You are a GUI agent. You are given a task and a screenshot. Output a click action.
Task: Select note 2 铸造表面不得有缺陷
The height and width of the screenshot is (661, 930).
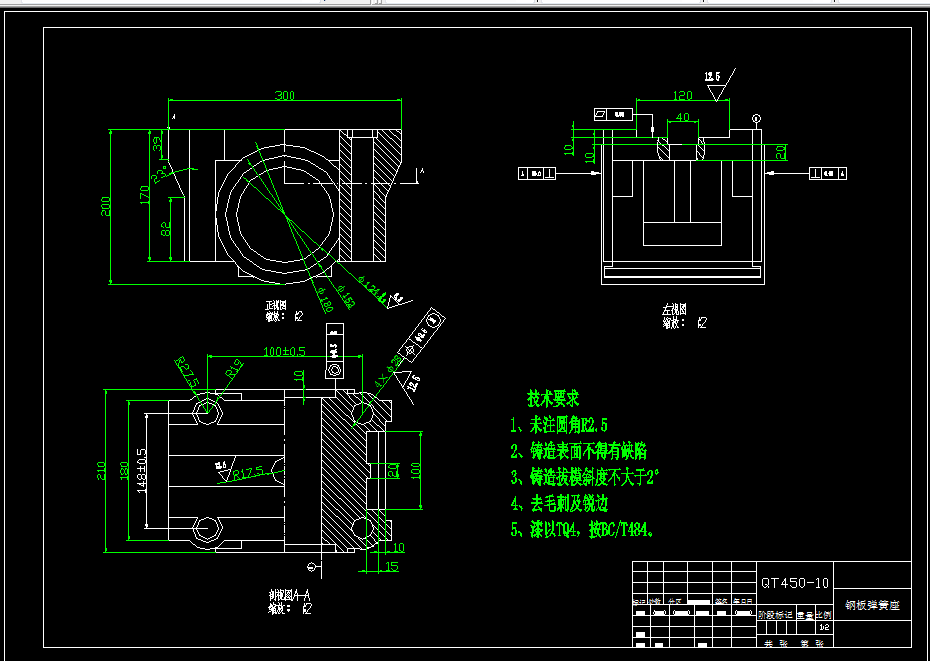coord(578,452)
